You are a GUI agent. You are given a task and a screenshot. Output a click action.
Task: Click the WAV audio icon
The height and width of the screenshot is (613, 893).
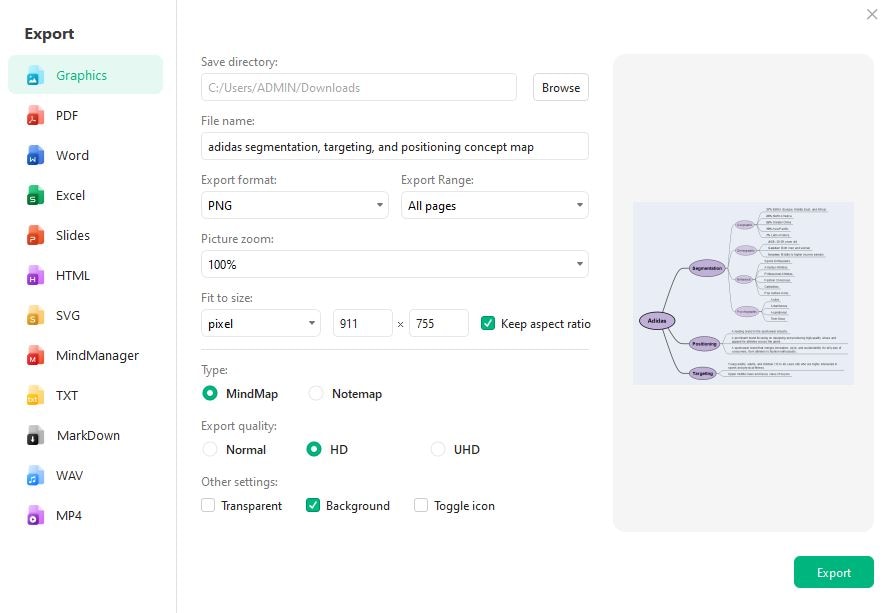click(34, 476)
